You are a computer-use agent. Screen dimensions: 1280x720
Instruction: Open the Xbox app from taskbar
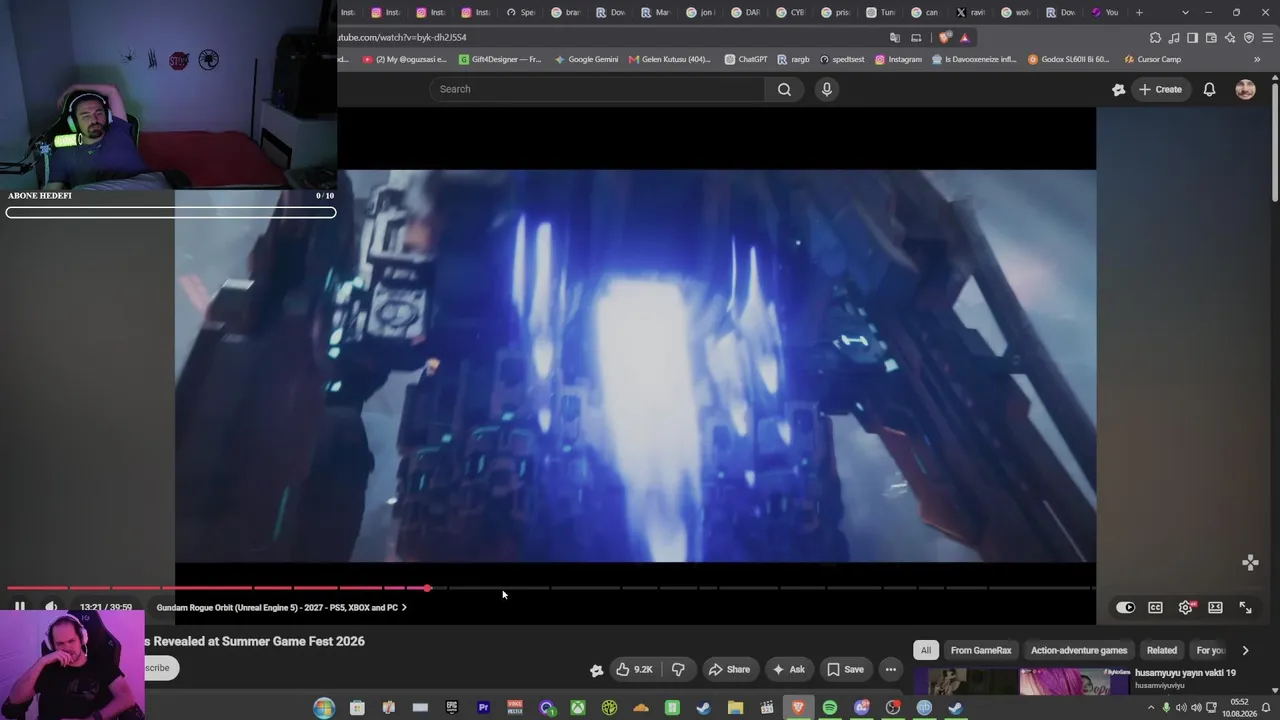tap(578, 708)
